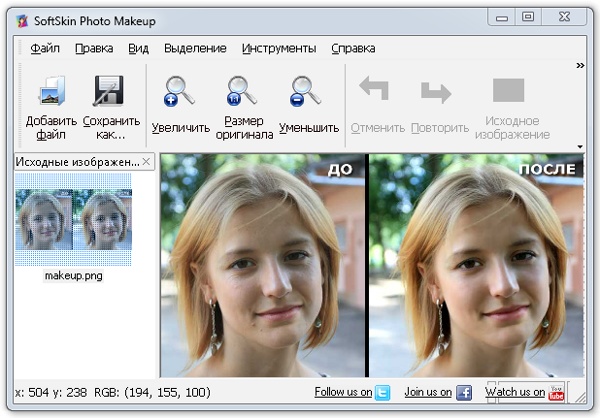Expand the toolbar overflow chevron
600x418 pixels.
pos(580,66)
